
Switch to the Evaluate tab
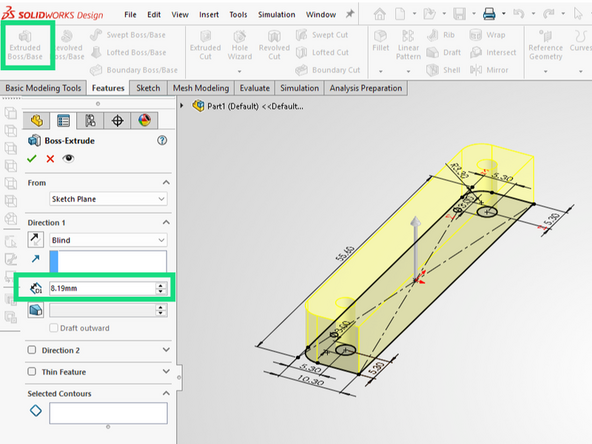pos(255,88)
